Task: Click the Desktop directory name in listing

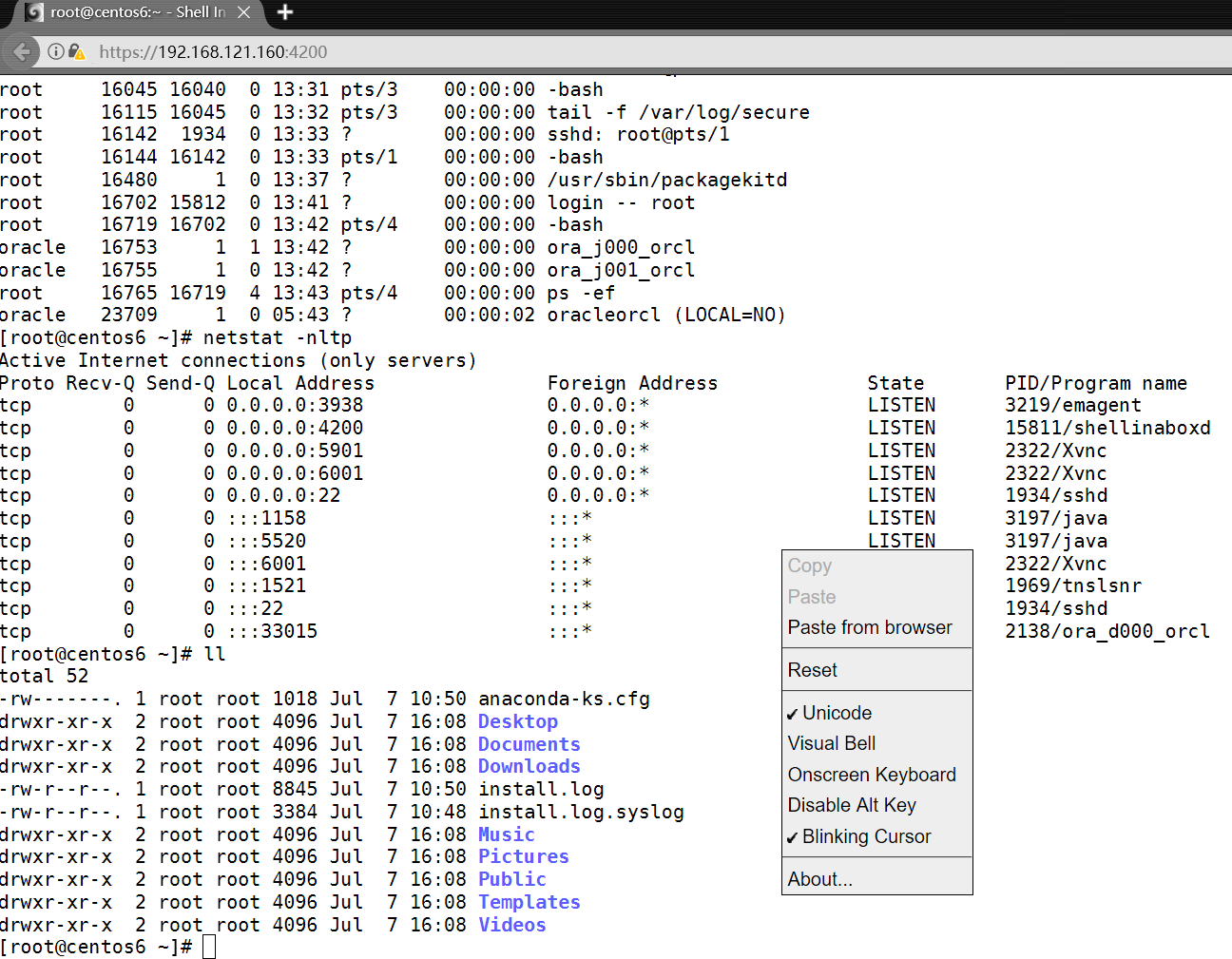Action: tap(517, 721)
